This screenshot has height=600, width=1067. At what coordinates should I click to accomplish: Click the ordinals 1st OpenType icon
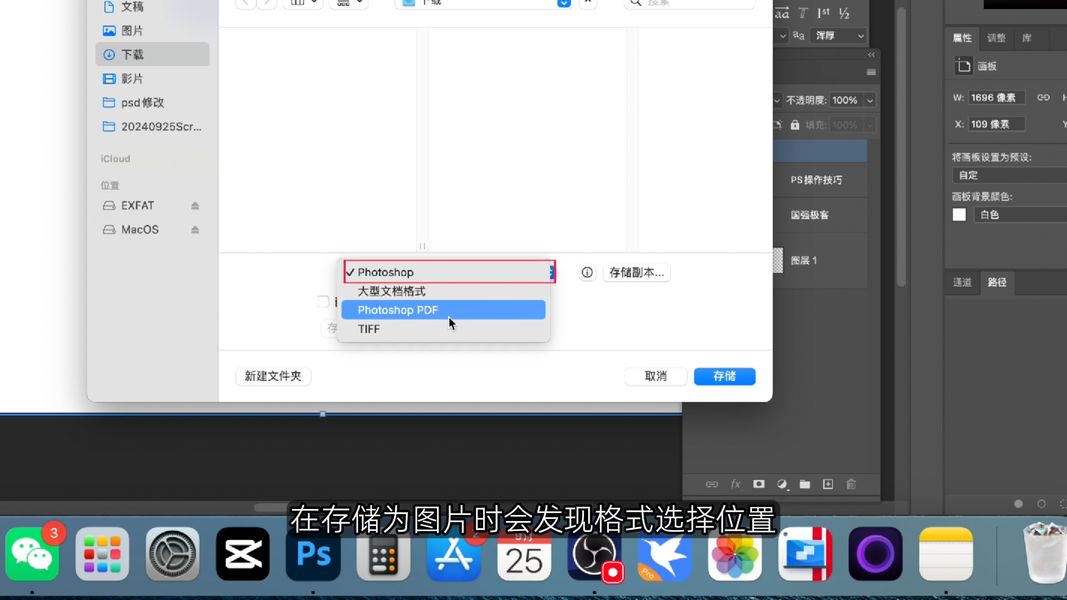[824, 13]
